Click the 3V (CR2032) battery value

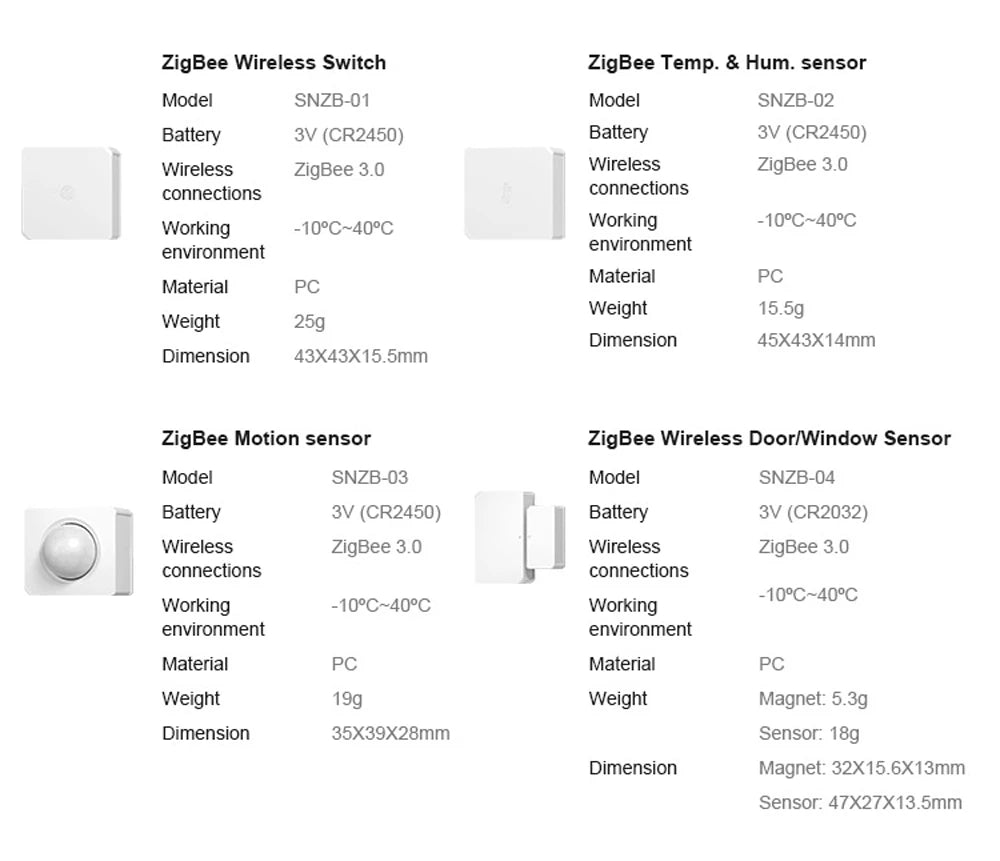coord(813,512)
